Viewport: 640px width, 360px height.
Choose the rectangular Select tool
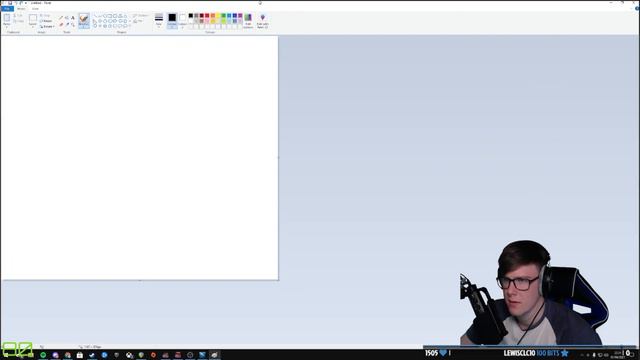coord(33,18)
